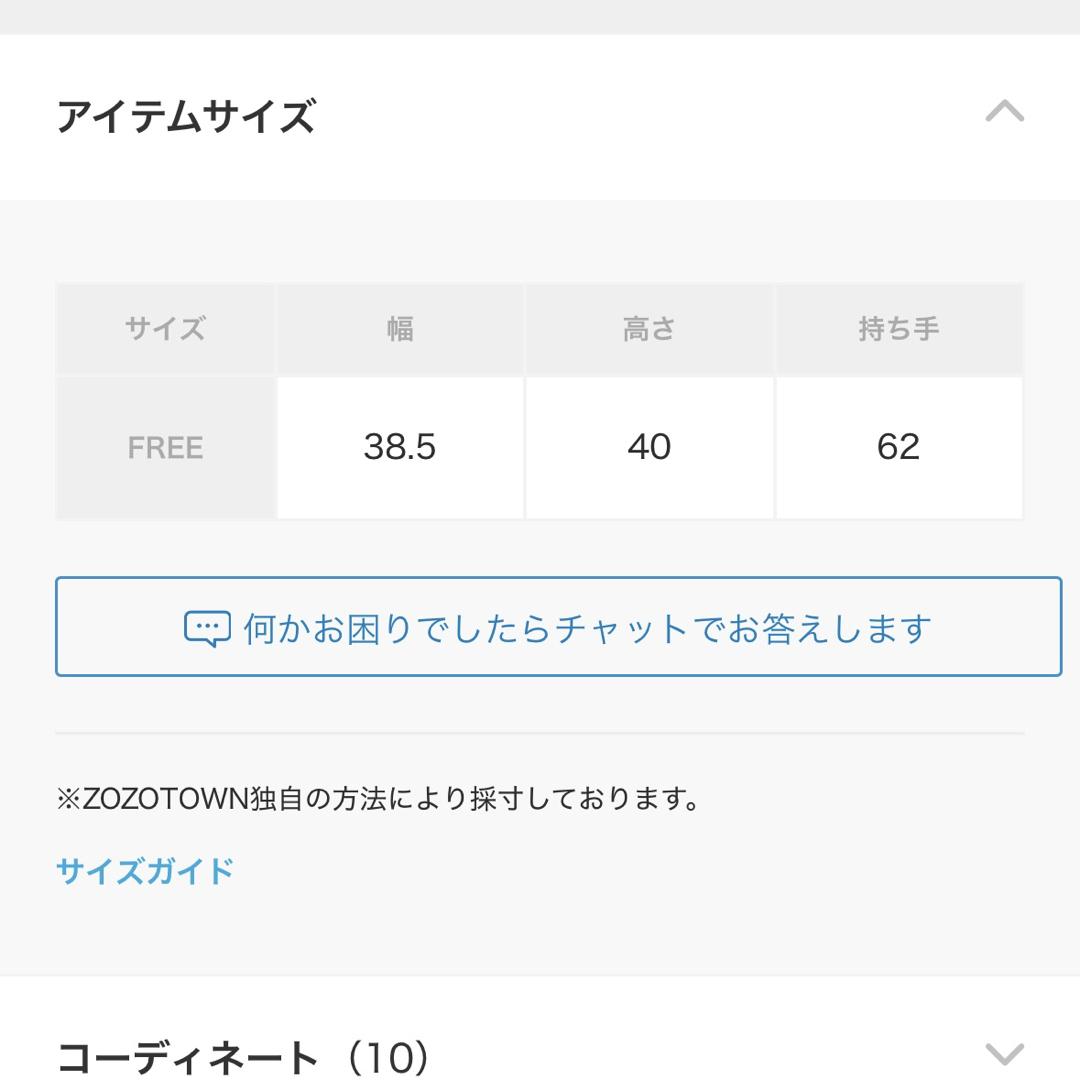Viewport: 1080px width, 1080px height.
Task: Open chat support button 何かお困りでしたら
Action: (558, 627)
